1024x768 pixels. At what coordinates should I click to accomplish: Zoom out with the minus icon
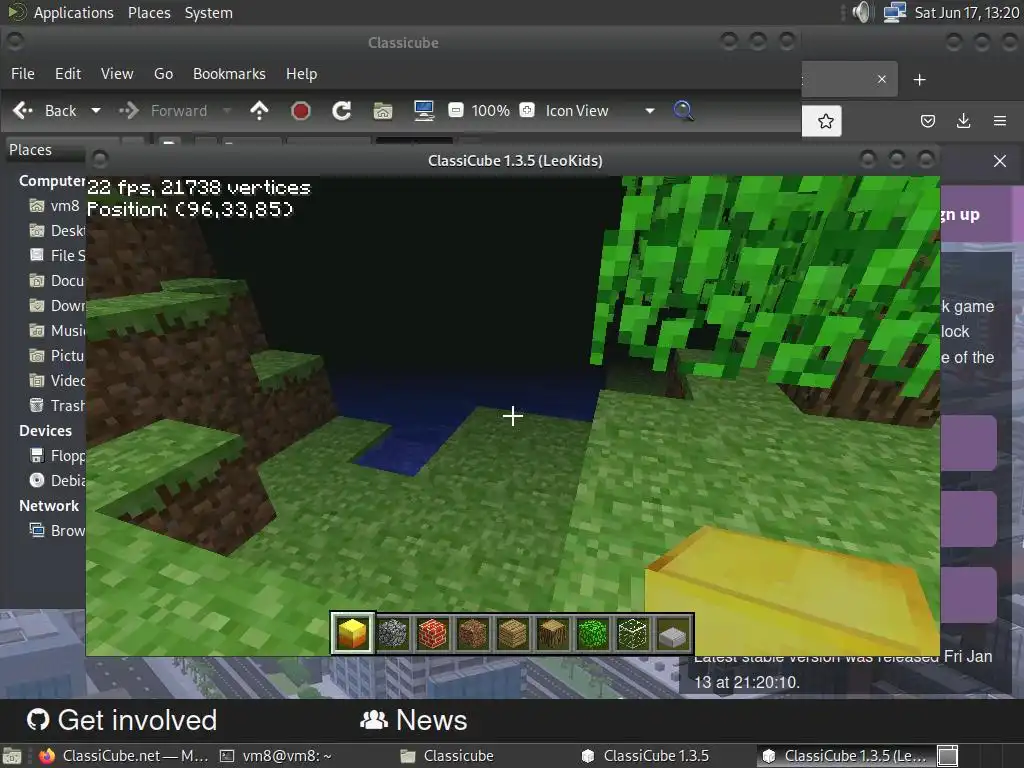pos(456,110)
